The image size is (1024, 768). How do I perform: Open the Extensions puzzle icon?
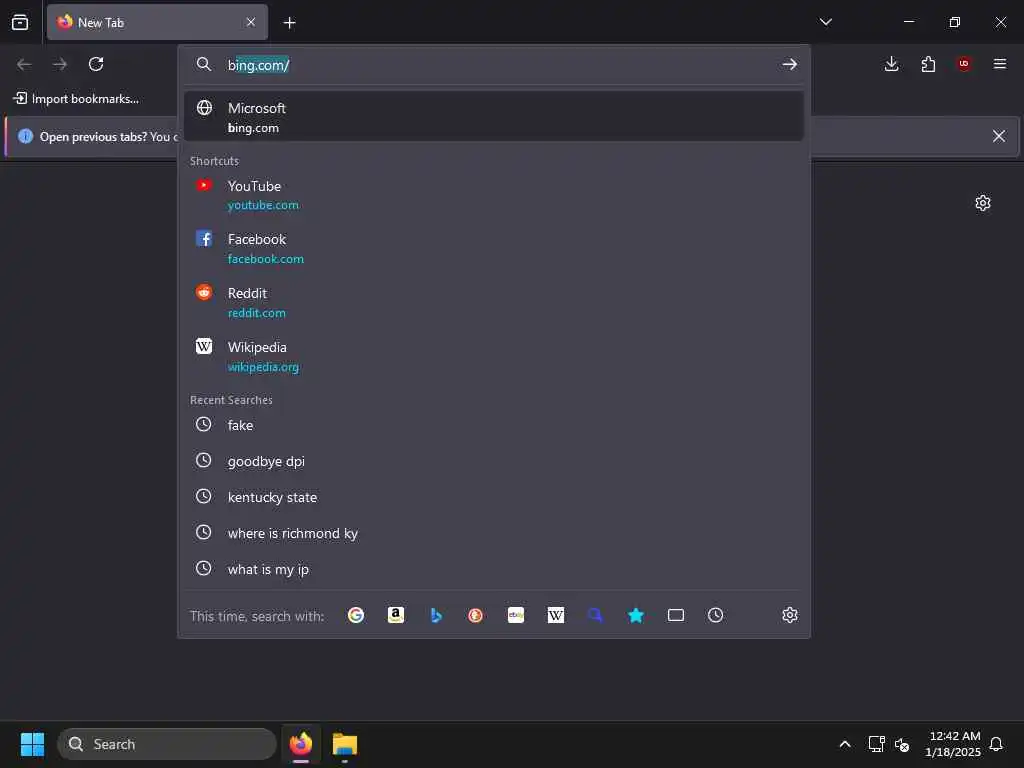pos(928,64)
